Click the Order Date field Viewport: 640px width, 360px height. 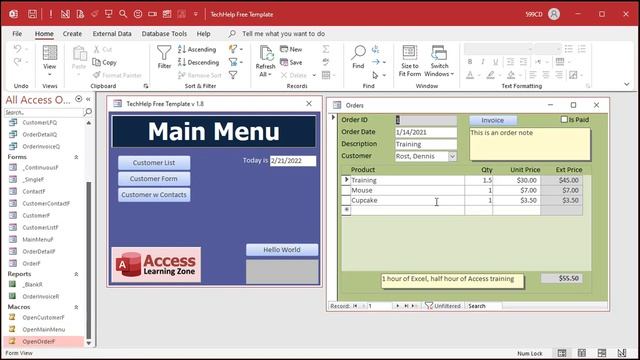click(x=426, y=132)
